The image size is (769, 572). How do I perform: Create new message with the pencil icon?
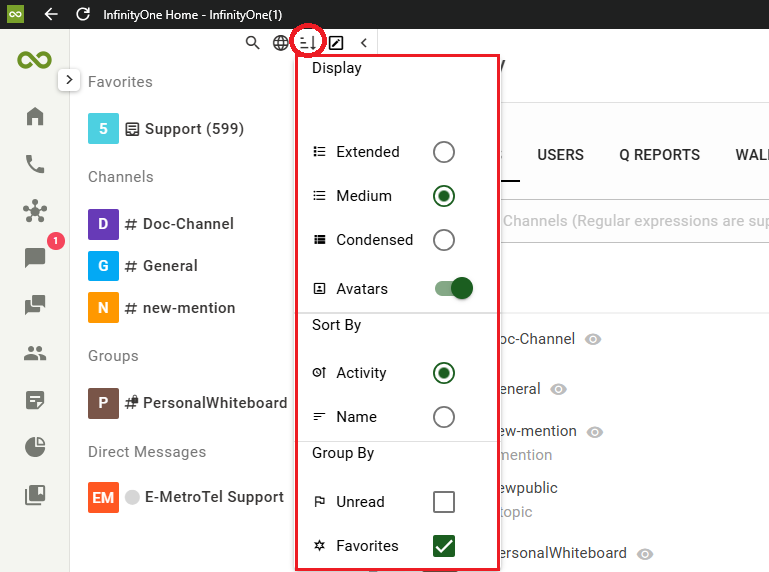[x=336, y=43]
